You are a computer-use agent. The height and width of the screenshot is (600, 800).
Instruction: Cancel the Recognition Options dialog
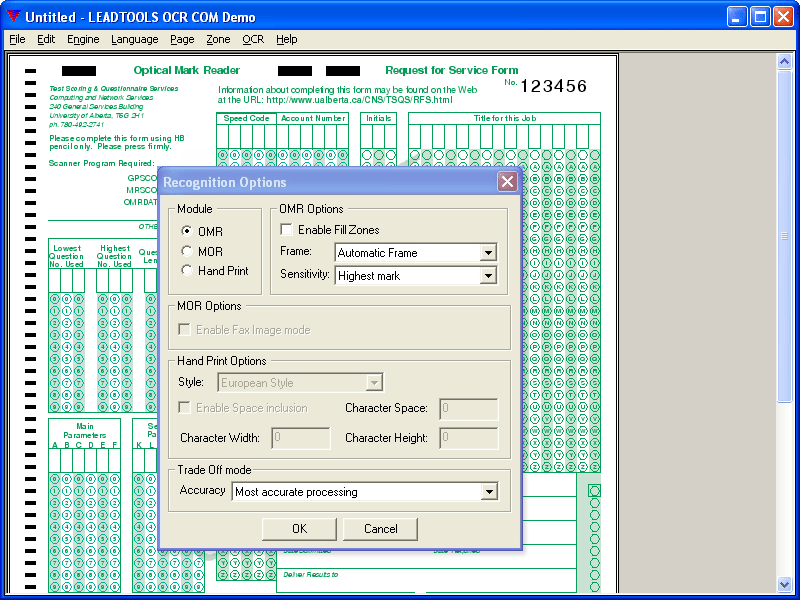click(x=380, y=529)
